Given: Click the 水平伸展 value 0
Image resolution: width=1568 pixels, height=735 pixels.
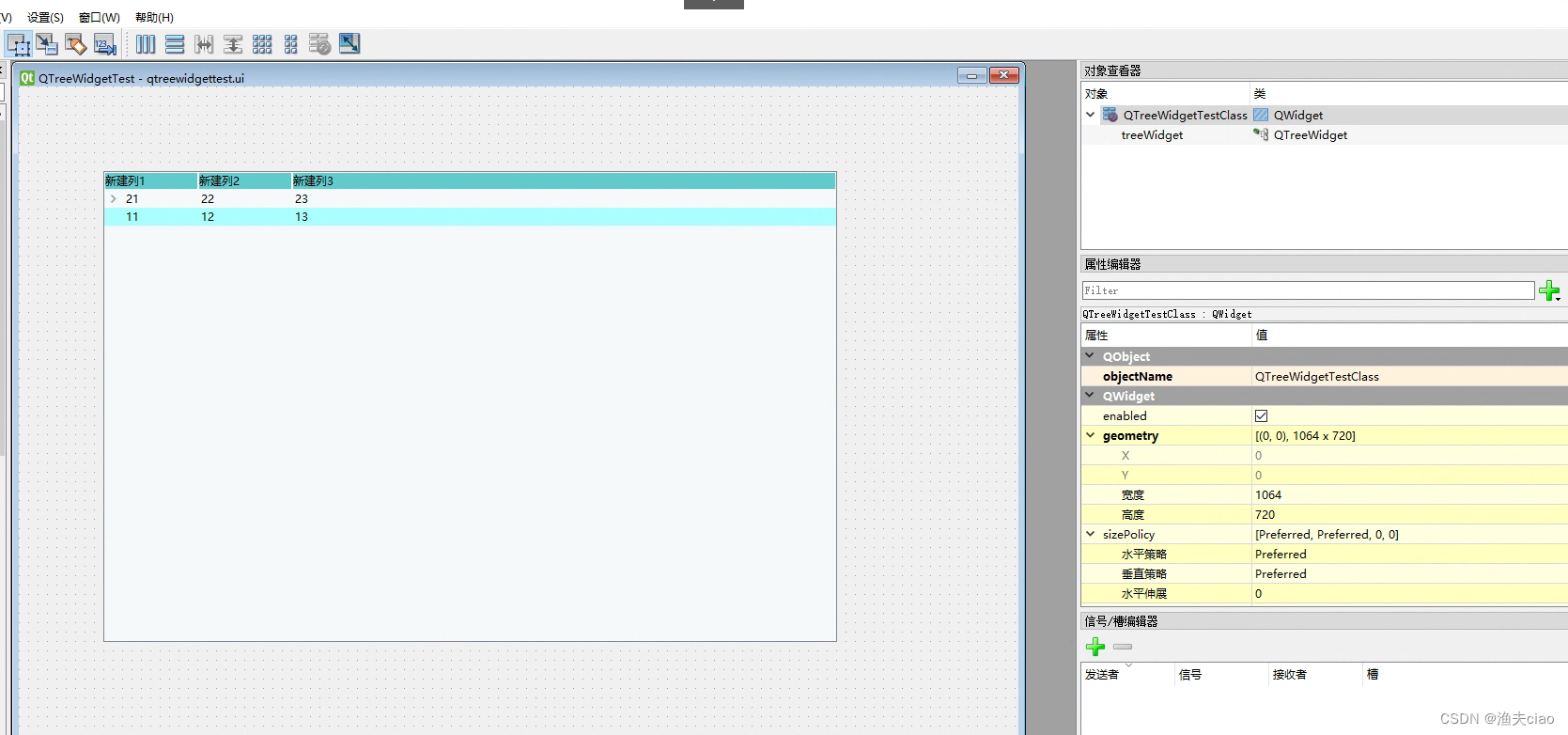Looking at the screenshot, I should point(1259,593).
